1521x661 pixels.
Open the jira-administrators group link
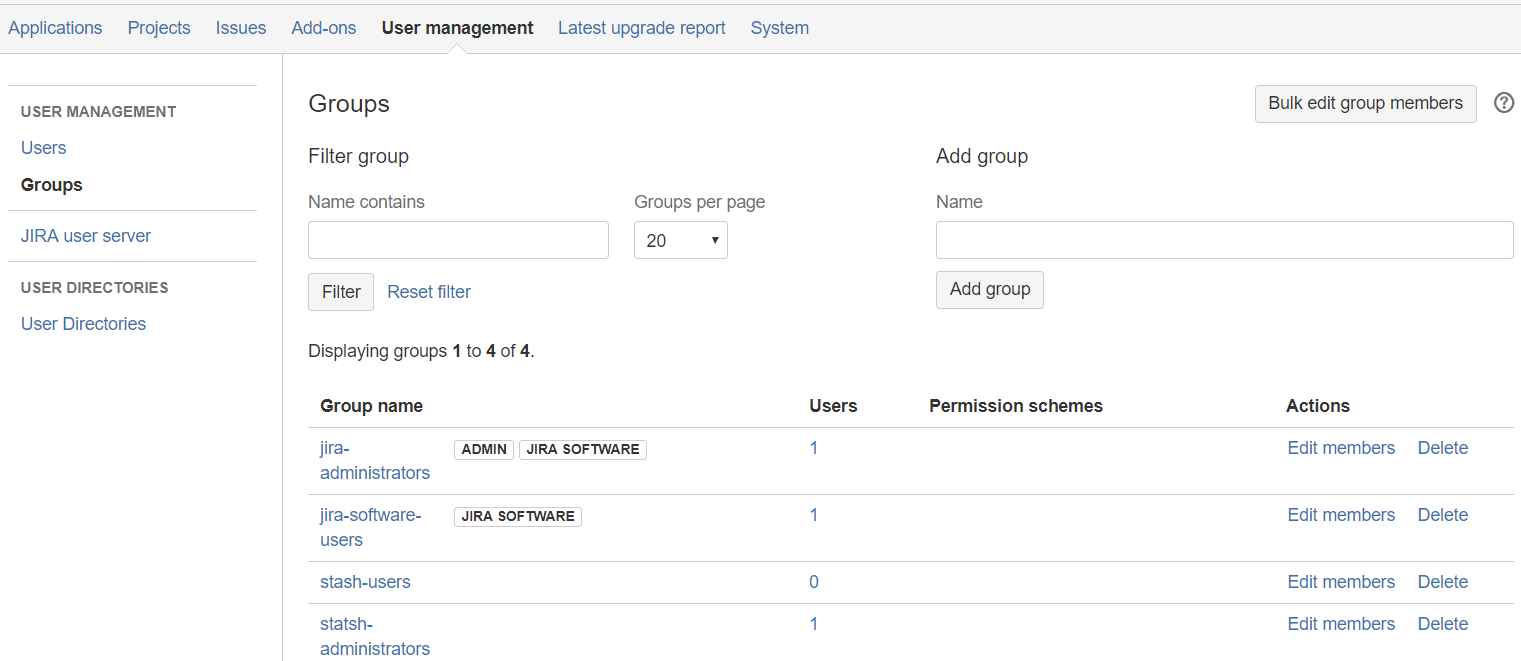coord(374,460)
